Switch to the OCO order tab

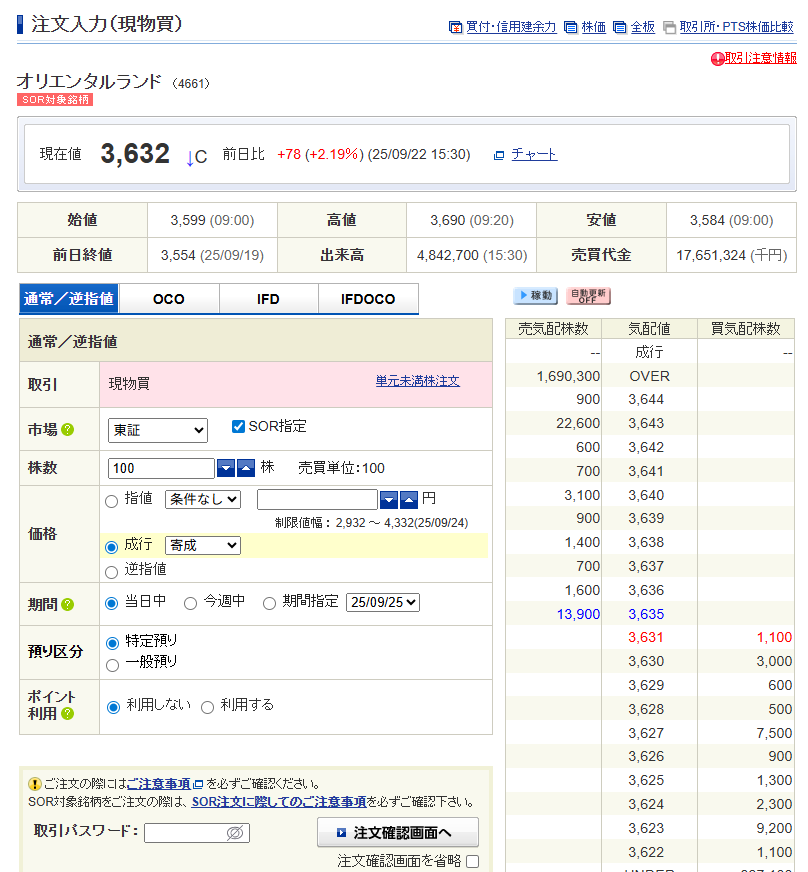tap(169, 299)
